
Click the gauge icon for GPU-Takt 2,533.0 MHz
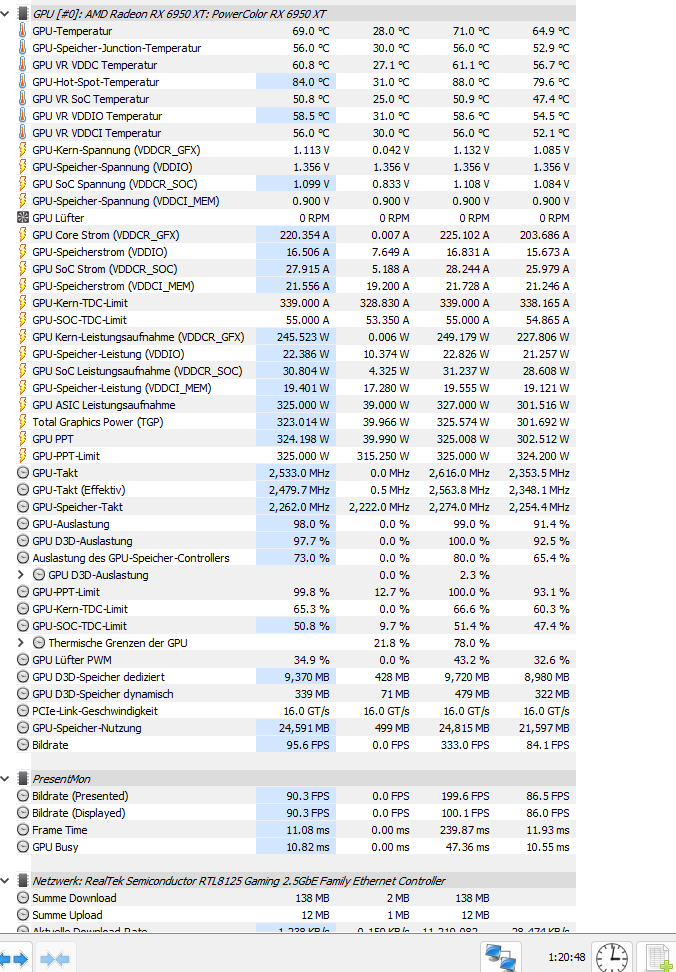(x=22, y=473)
